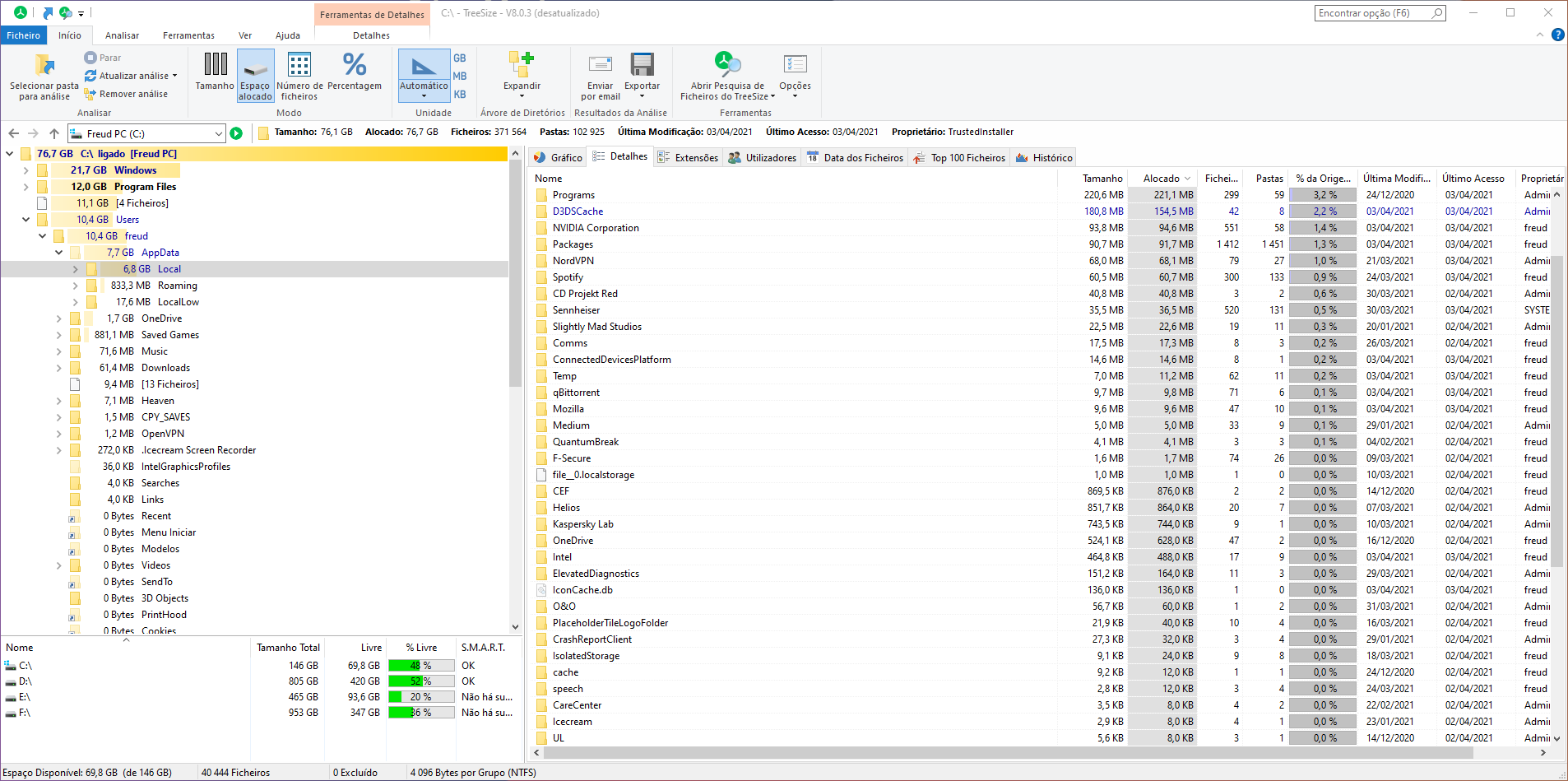Start scan with green play button
The width and height of the screenshot is (1568, 781).
(x=236, y=133)
